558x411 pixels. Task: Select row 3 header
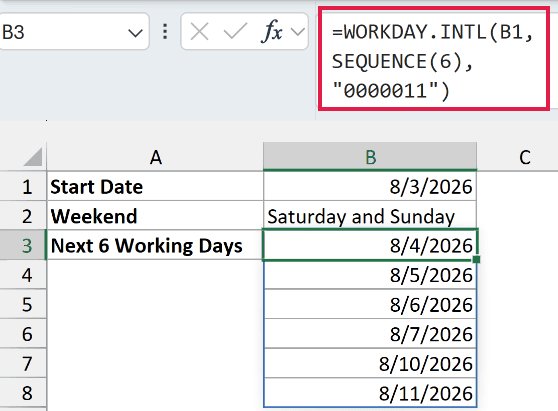click(23, 245)
